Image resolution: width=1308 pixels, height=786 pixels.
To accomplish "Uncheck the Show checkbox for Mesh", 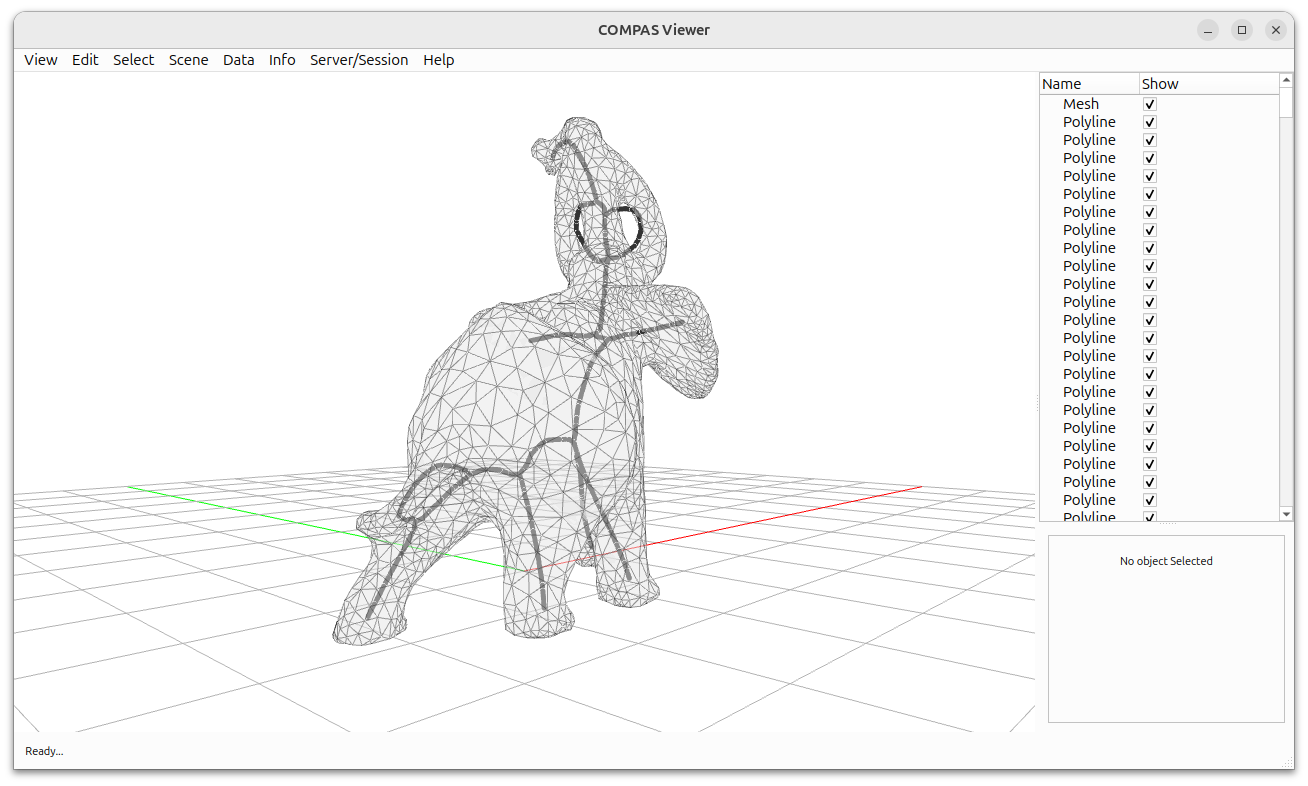I will 1149,103.
